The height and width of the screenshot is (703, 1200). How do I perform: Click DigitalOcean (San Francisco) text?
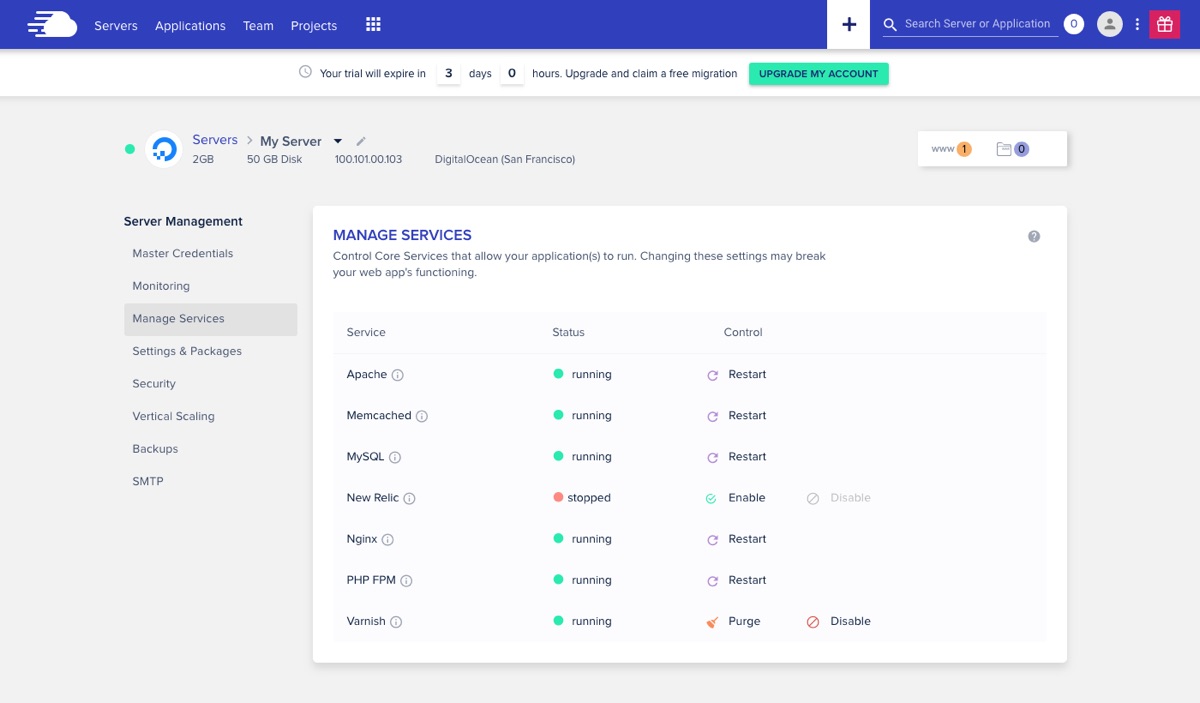point(505,159)
